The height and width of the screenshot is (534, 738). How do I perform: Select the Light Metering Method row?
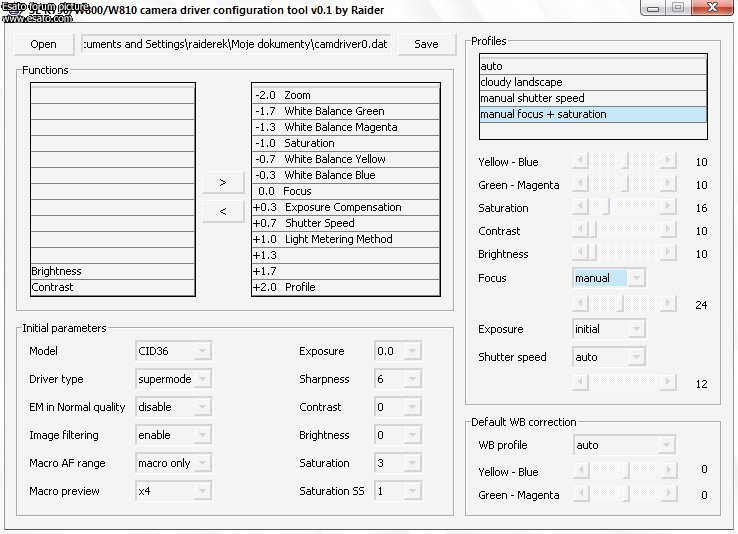346,239
